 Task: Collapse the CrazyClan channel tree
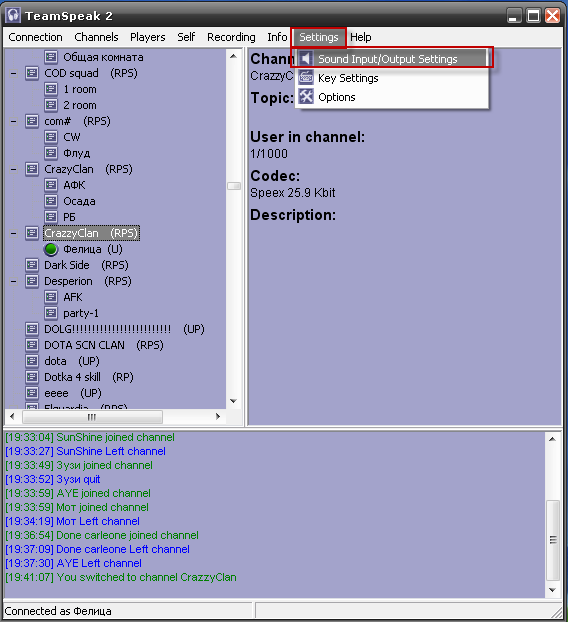(14, 169)
